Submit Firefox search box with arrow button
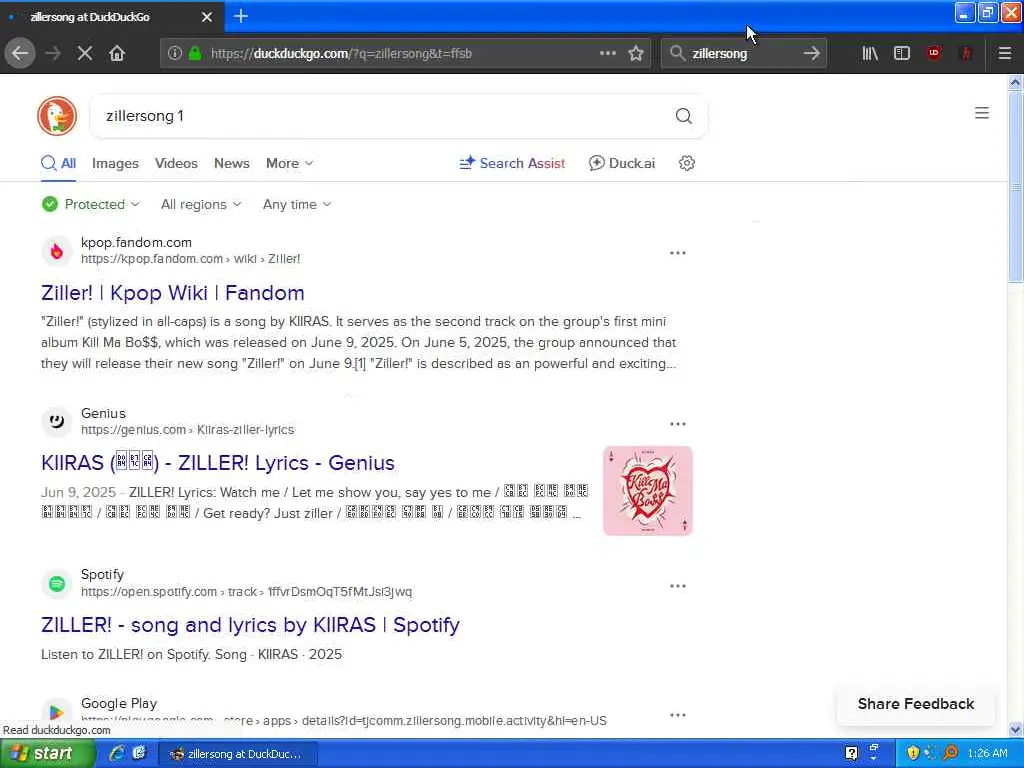This screenshot has height=768, width=1024. point(812,54)
